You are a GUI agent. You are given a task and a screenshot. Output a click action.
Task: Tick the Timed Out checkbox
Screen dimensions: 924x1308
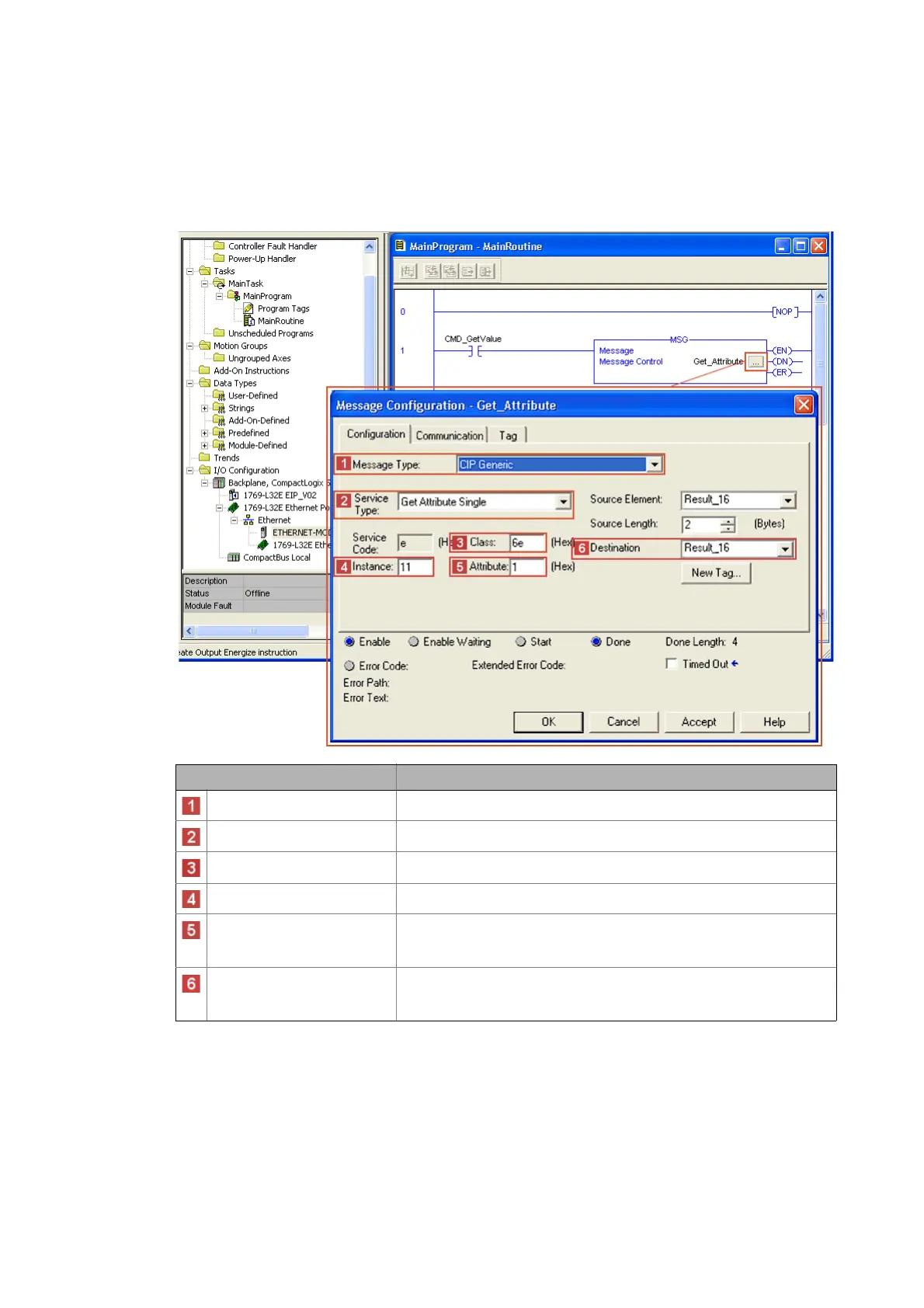(672, 664)
